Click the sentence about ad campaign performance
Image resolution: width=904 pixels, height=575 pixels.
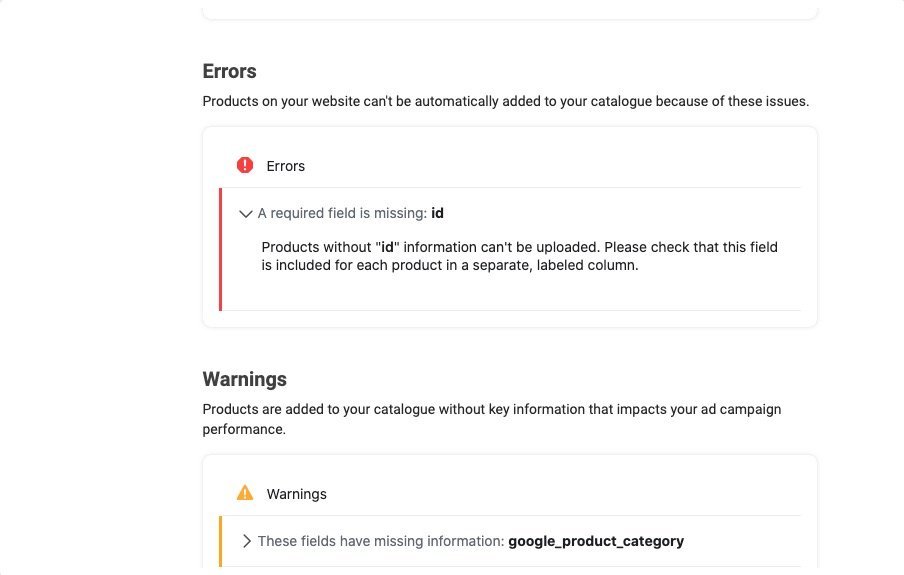pyautogui.click(x=492, y=419)
